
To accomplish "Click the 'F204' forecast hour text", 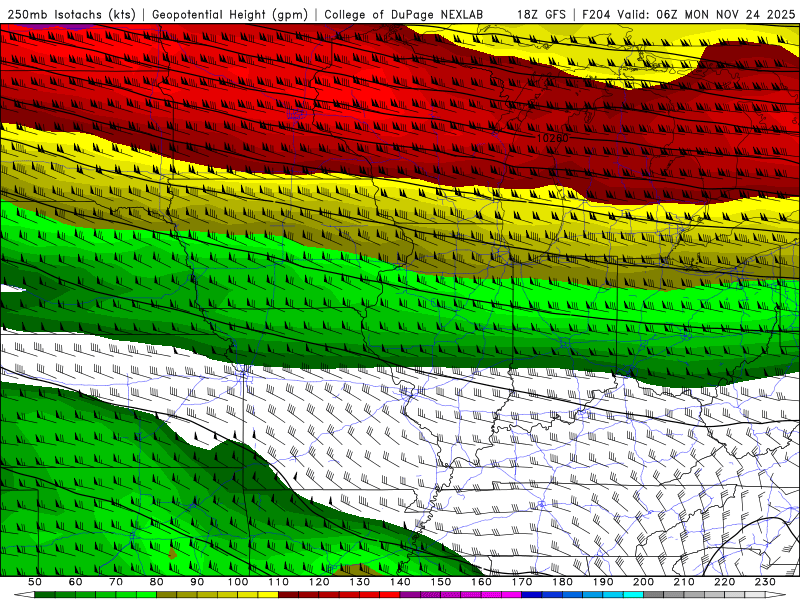I will click(x=597, y=14).
